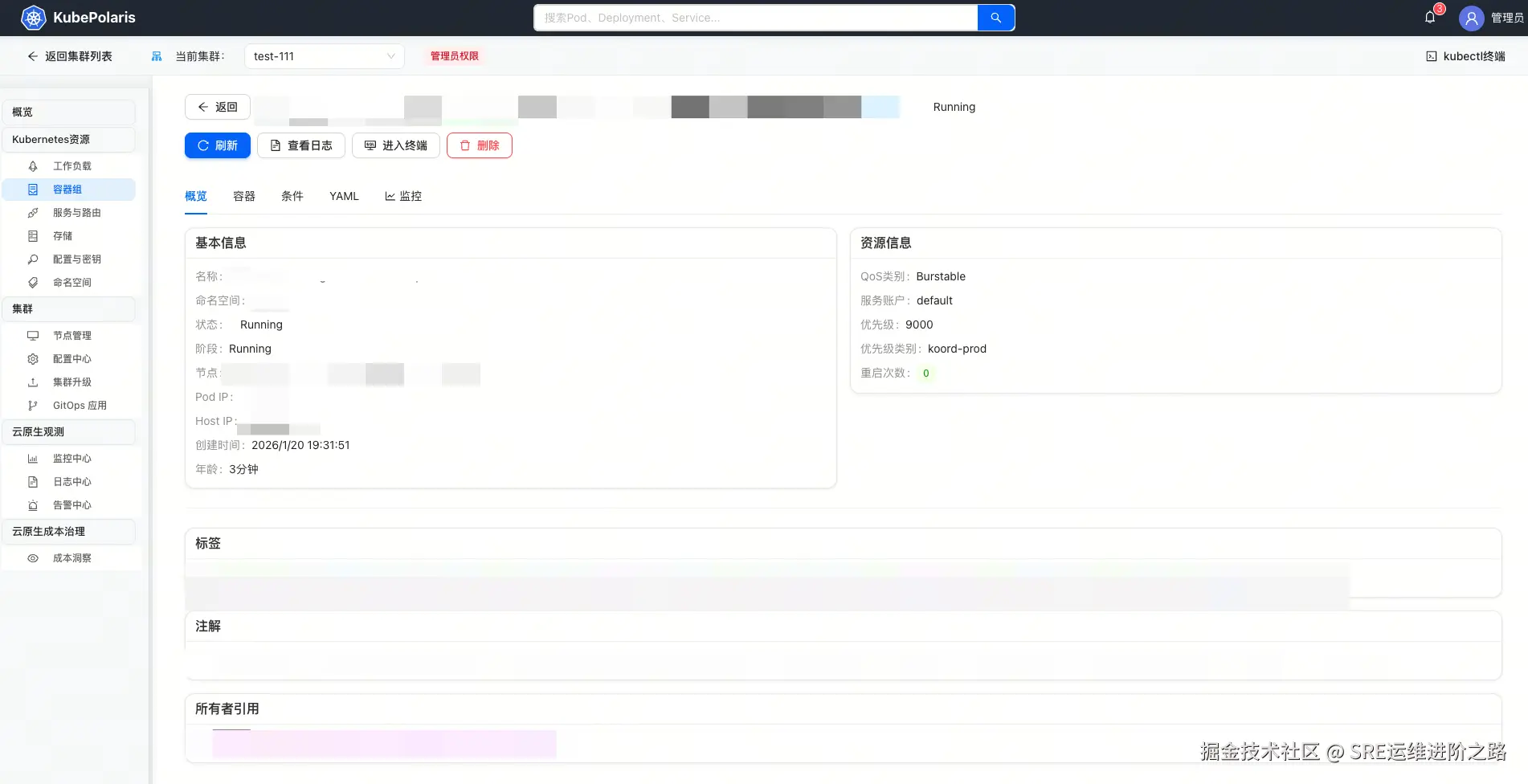Image resolution: width=1528 pixels, height=784 pixels.
Task: Click the 配置与密钥 key icon
Action: [x=33, y=259]
